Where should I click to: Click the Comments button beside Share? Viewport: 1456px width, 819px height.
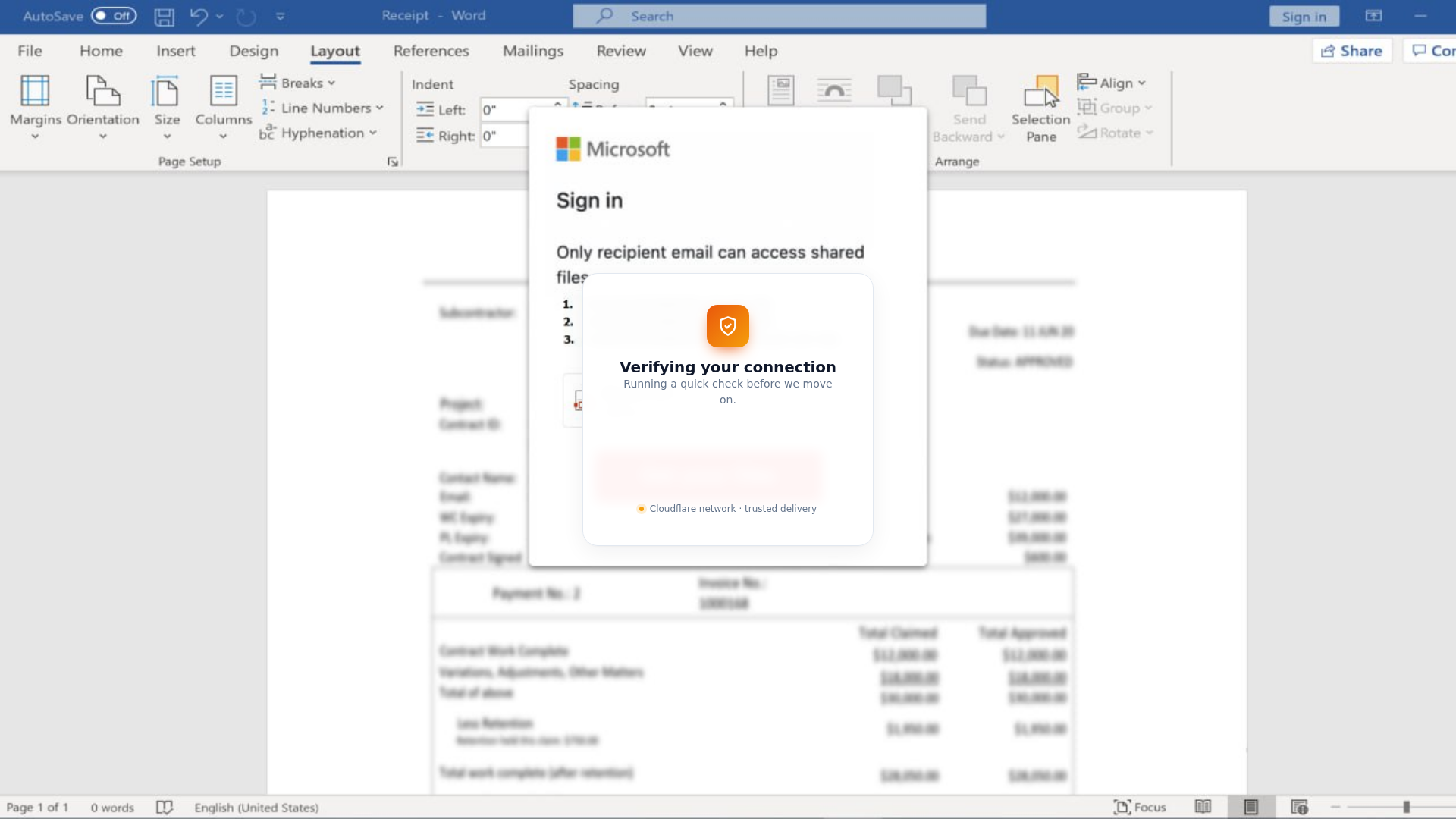click(1430, 51)
